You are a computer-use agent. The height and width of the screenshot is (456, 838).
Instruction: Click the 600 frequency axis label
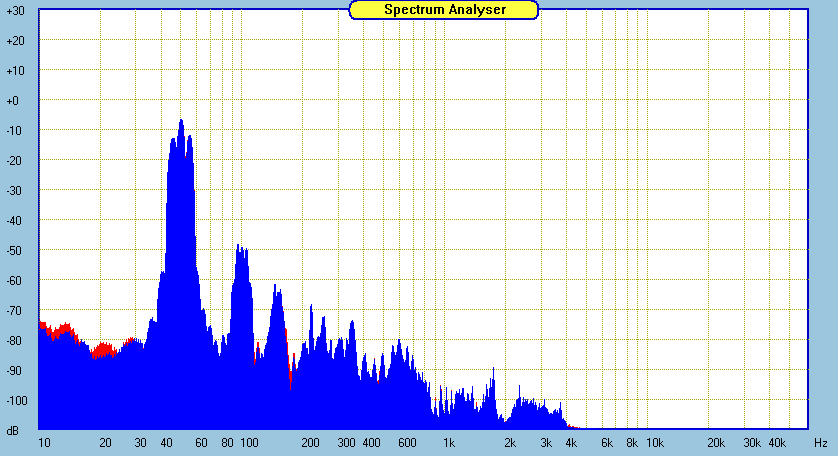[x=407, y=442]
